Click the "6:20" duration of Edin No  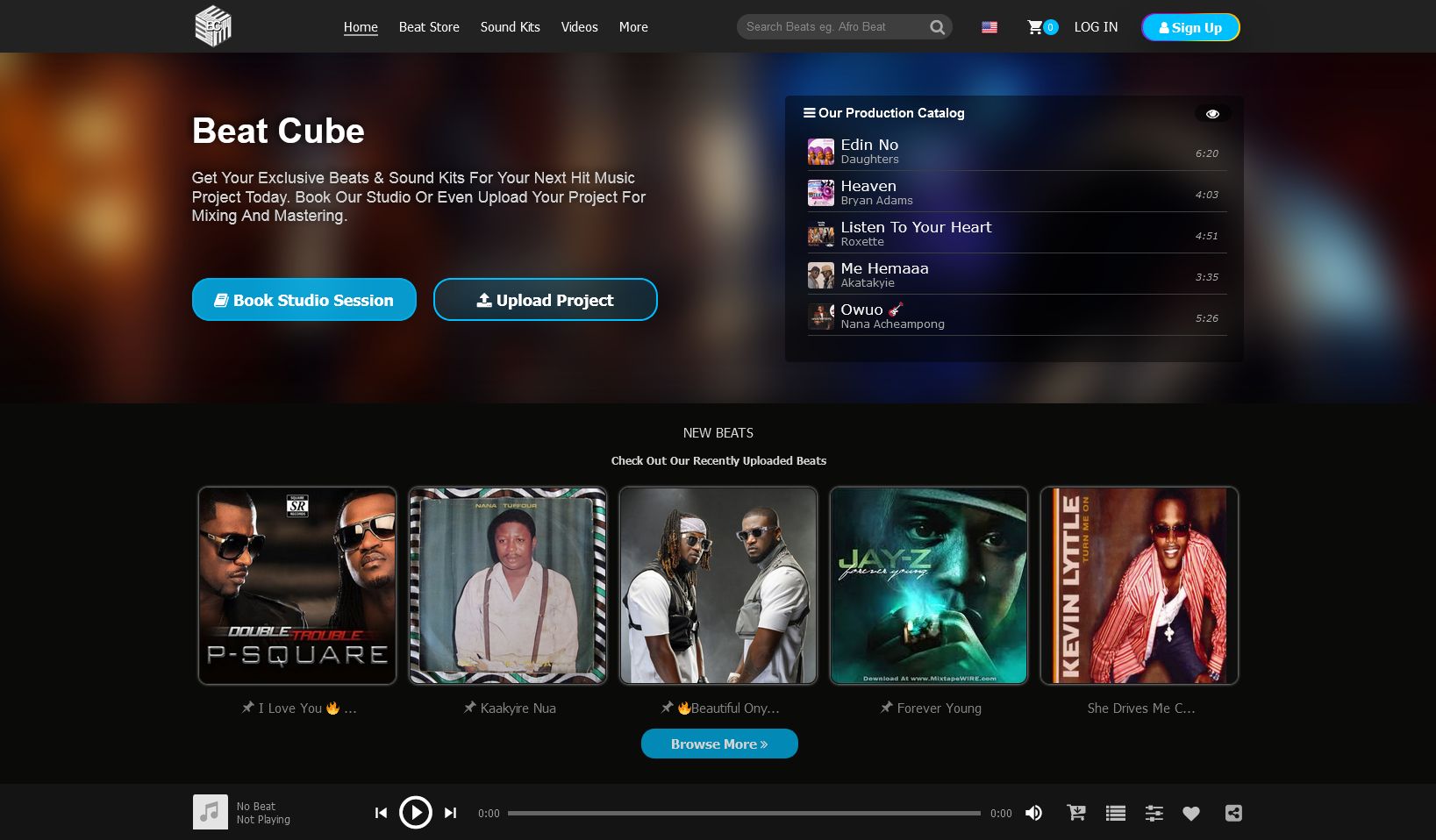pyautogui.click(x=1207, y=153)
